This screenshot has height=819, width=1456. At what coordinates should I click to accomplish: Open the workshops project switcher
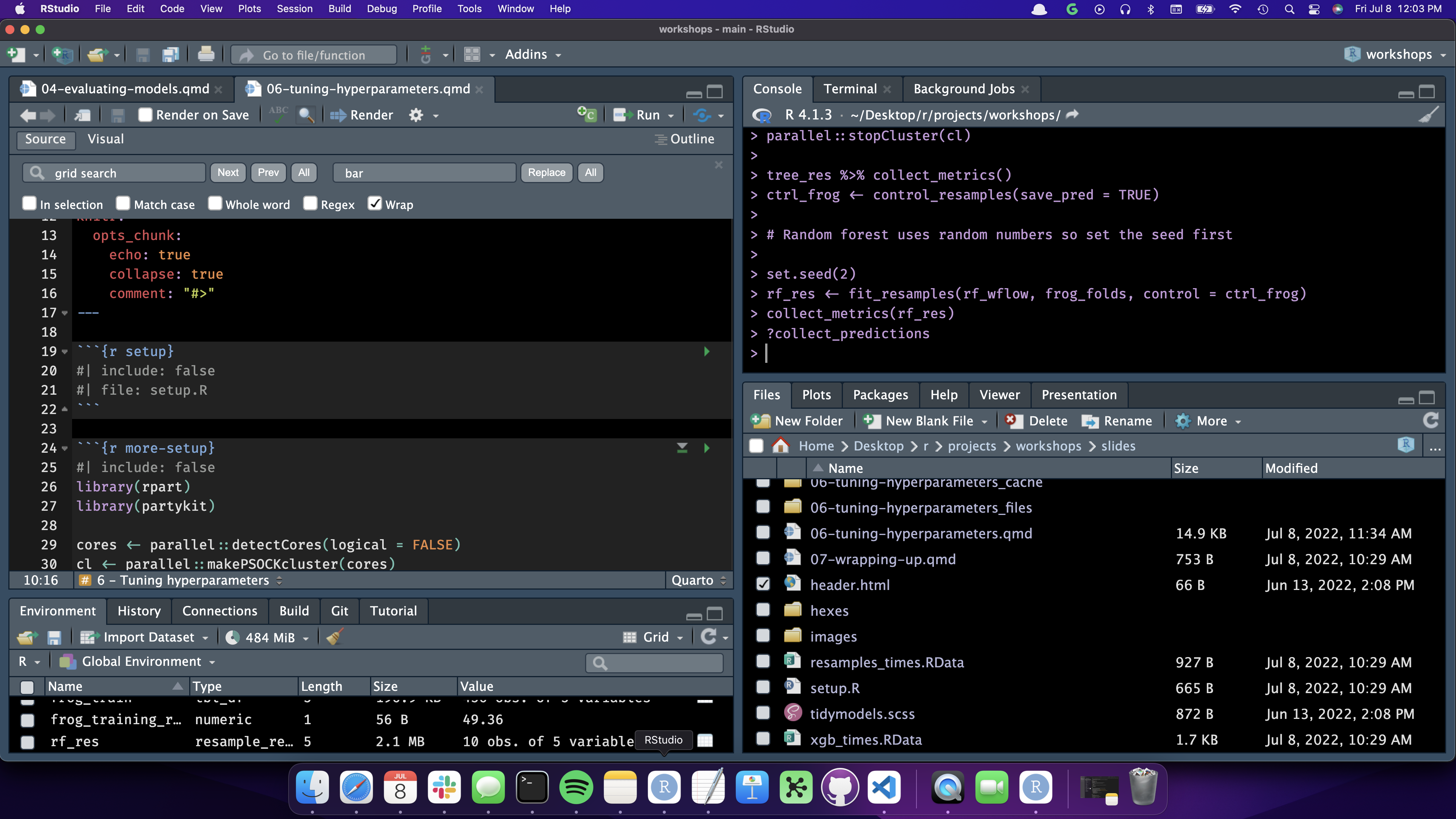1395,54
